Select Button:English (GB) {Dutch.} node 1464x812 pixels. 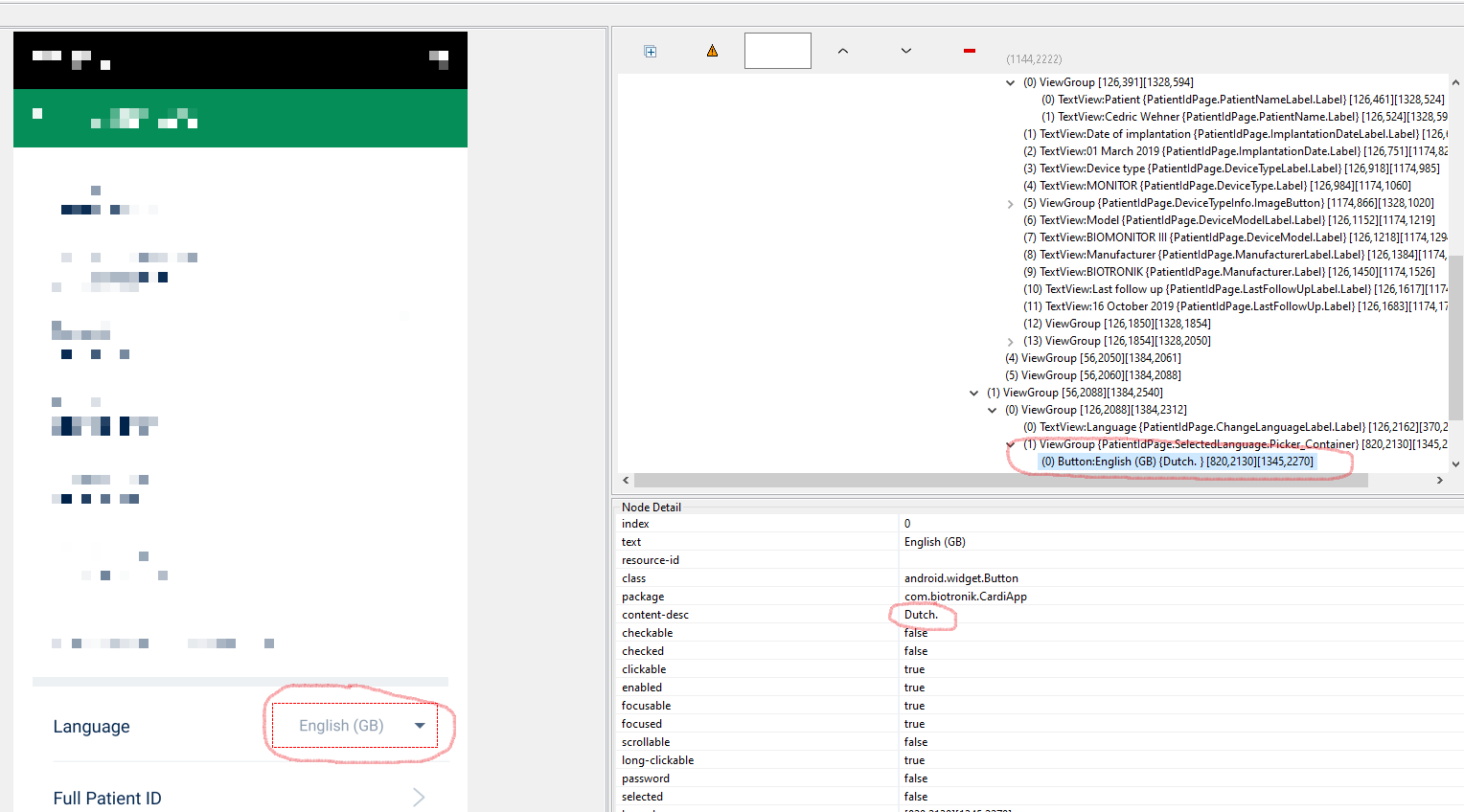[1178, 462]
